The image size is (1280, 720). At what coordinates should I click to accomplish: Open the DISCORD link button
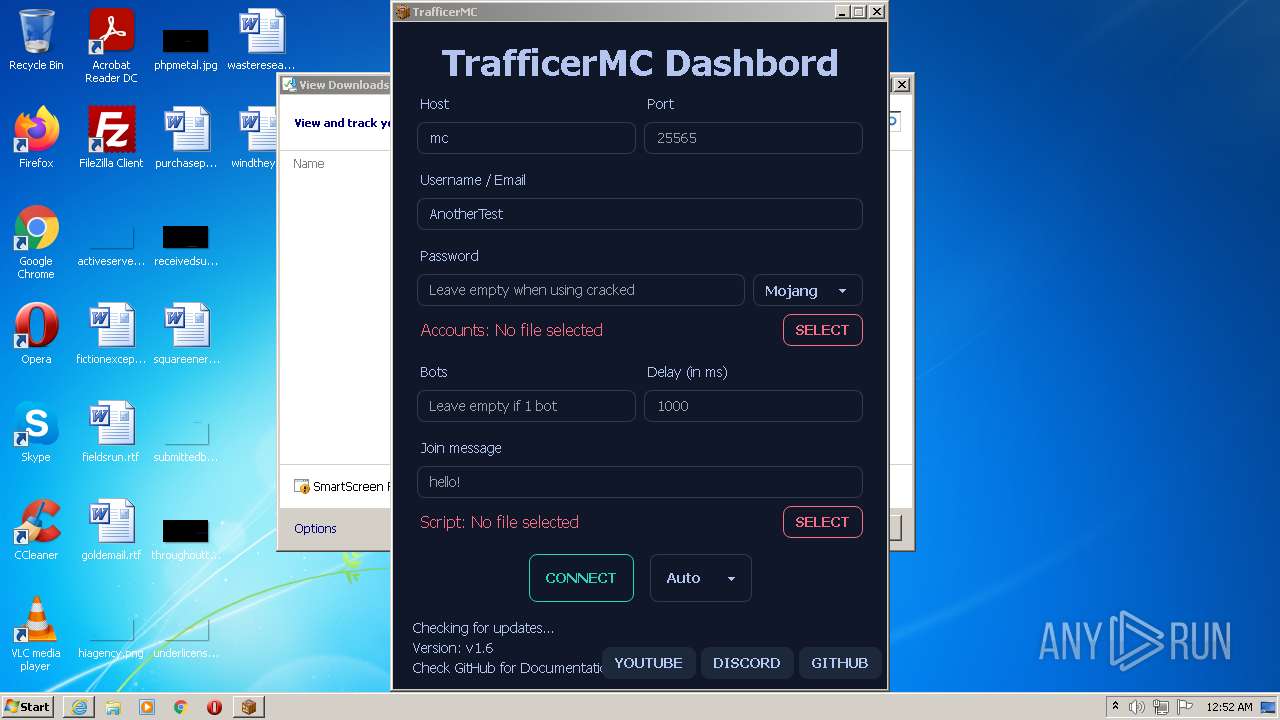pyautogui.click(x=747, y=663)
